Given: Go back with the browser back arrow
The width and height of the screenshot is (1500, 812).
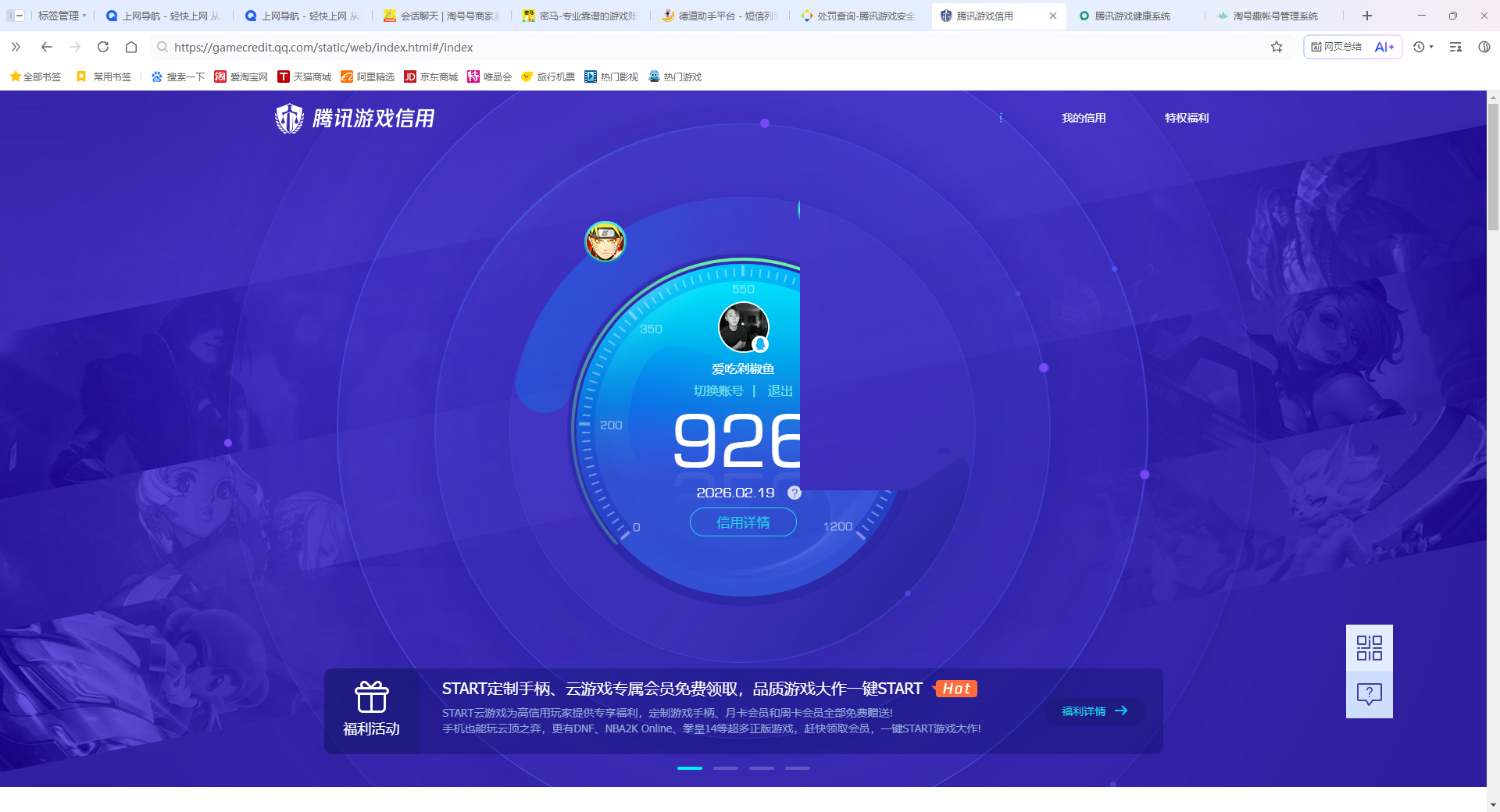Looking at the screenshot, I should (x=47, y=47).
